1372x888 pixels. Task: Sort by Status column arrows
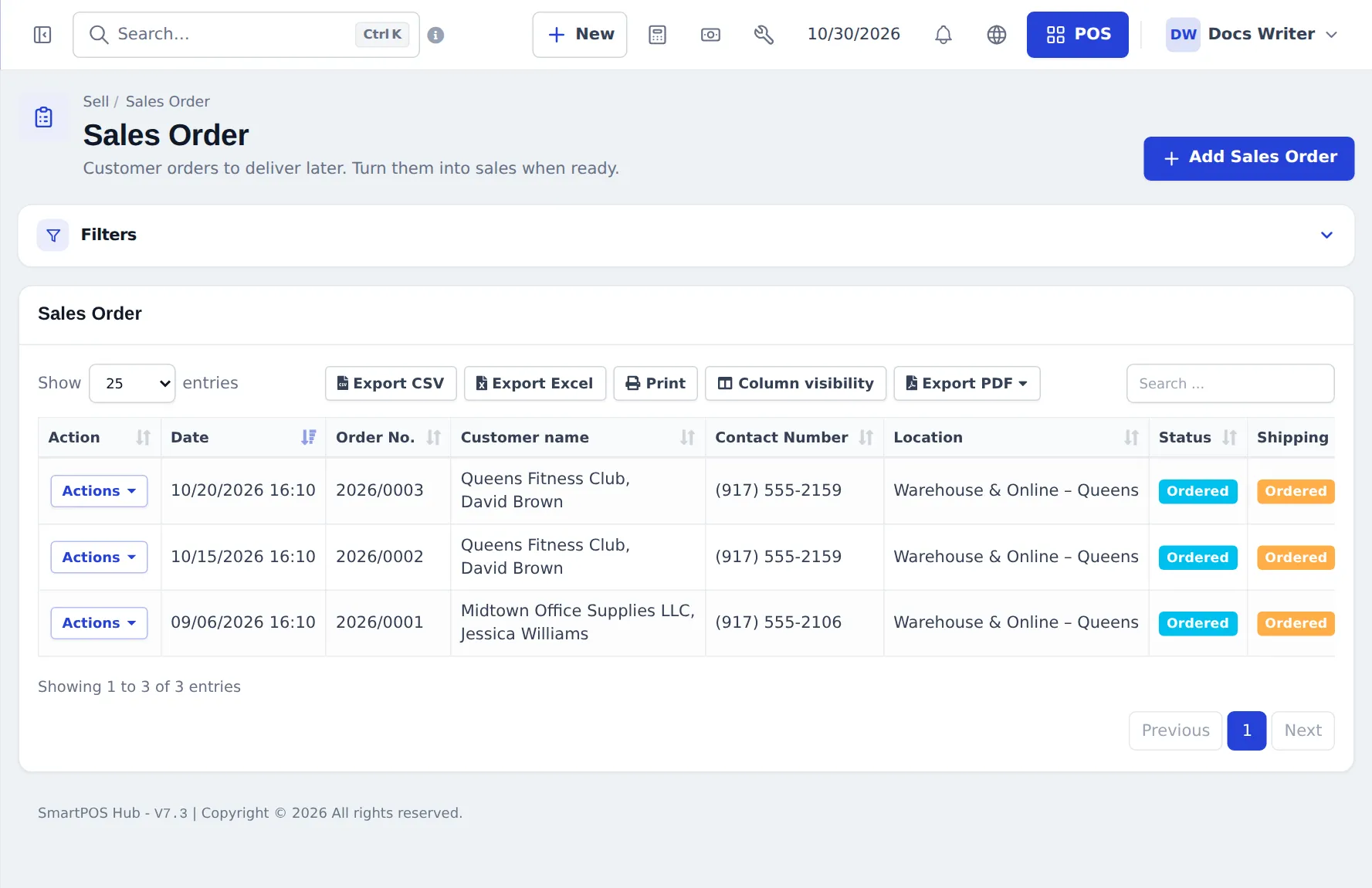(x=1230, y=438)
